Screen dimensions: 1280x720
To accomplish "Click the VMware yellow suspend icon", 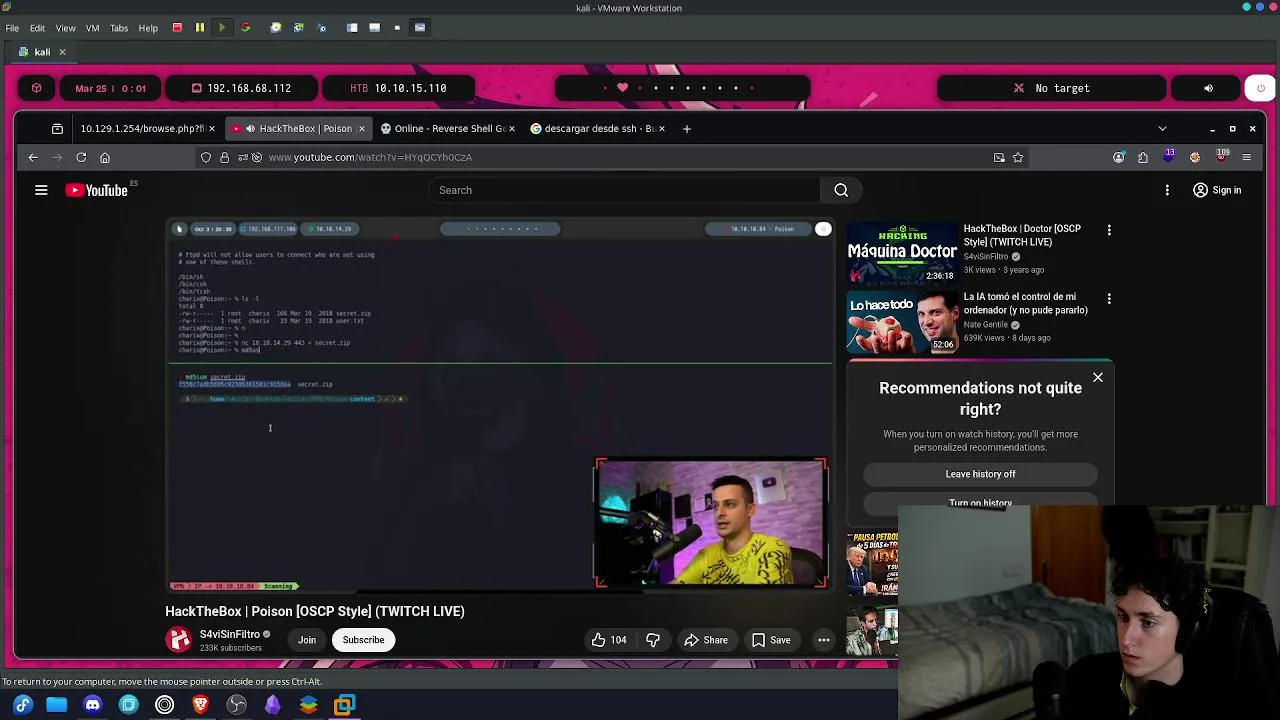I will [x=199, y=27].
